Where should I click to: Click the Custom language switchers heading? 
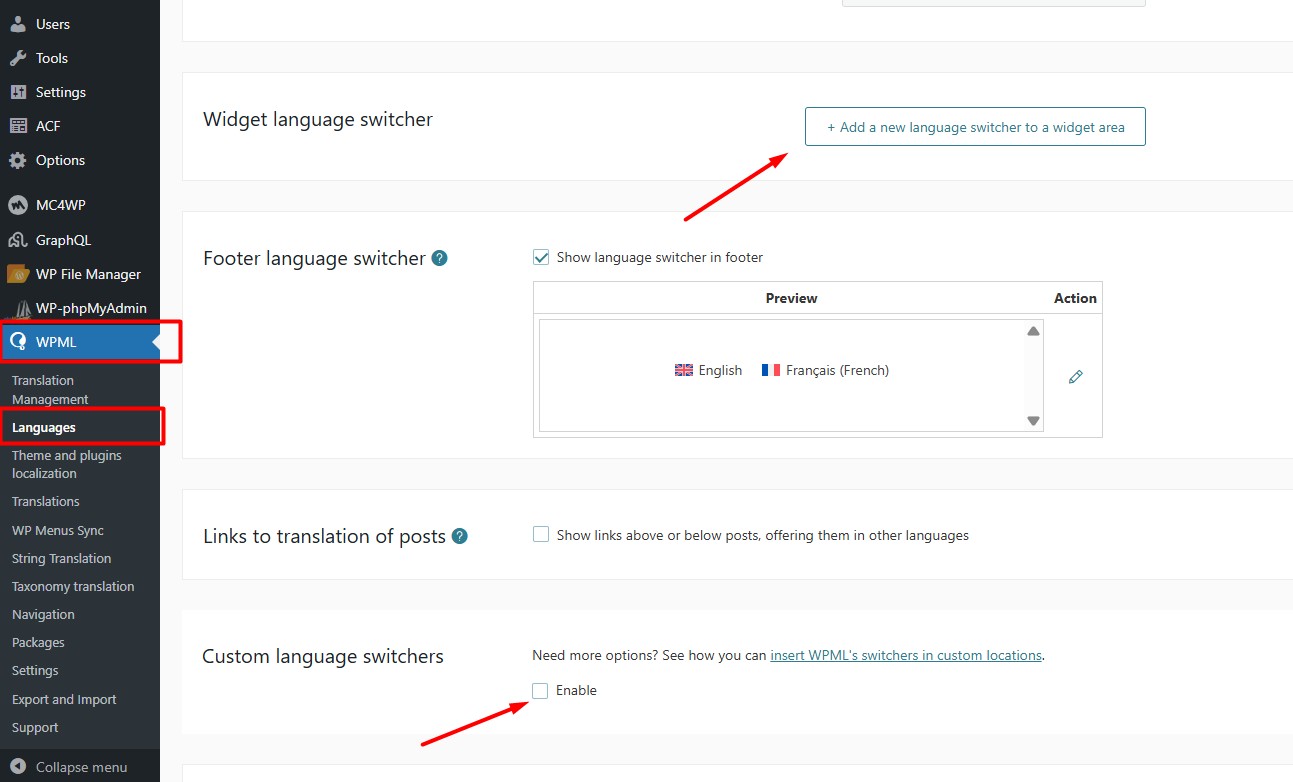[x=323, y=656]
